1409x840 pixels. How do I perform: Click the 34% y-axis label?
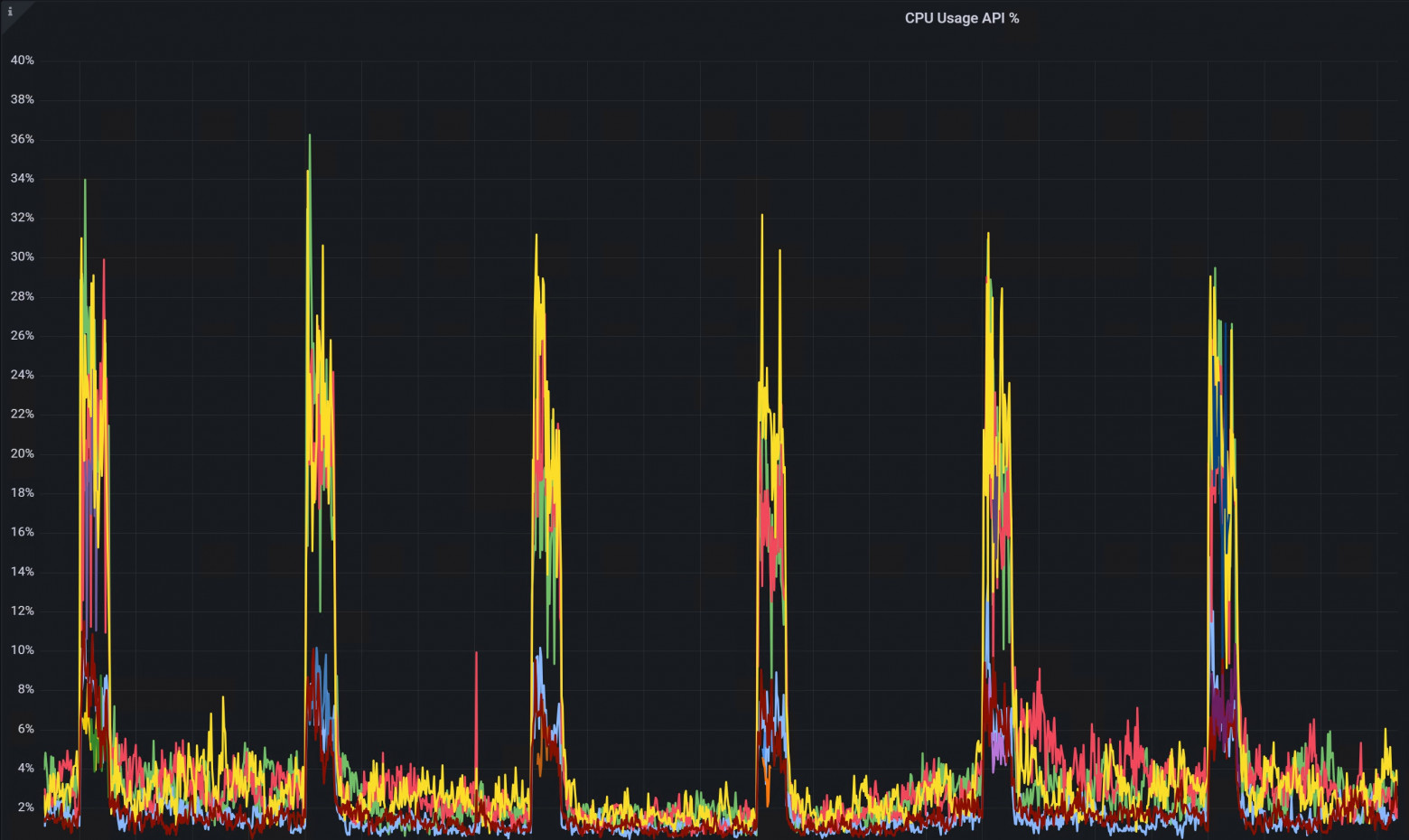[x=22, y=178]
